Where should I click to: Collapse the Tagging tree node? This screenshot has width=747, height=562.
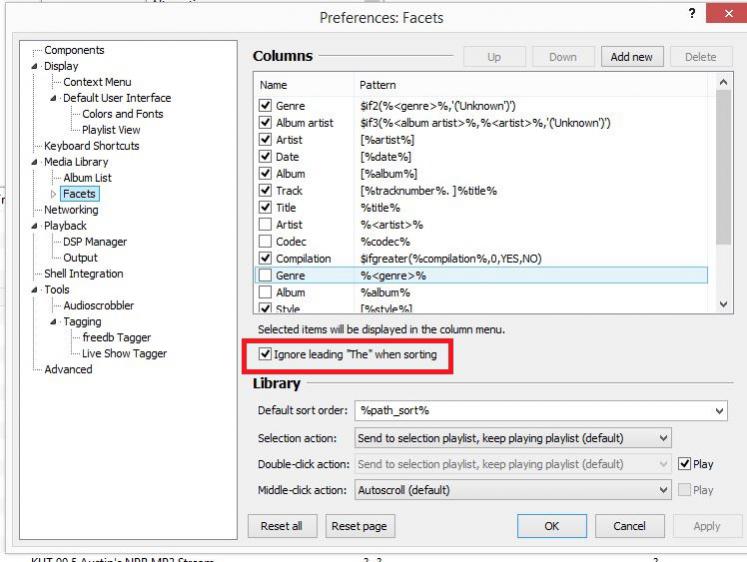[x=54, y=322]
